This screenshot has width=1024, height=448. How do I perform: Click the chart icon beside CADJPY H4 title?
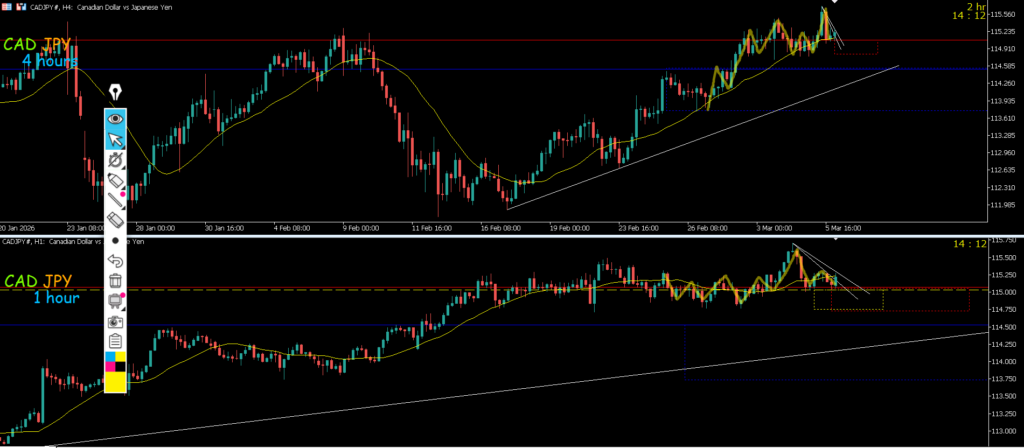(x=19, y=5)
